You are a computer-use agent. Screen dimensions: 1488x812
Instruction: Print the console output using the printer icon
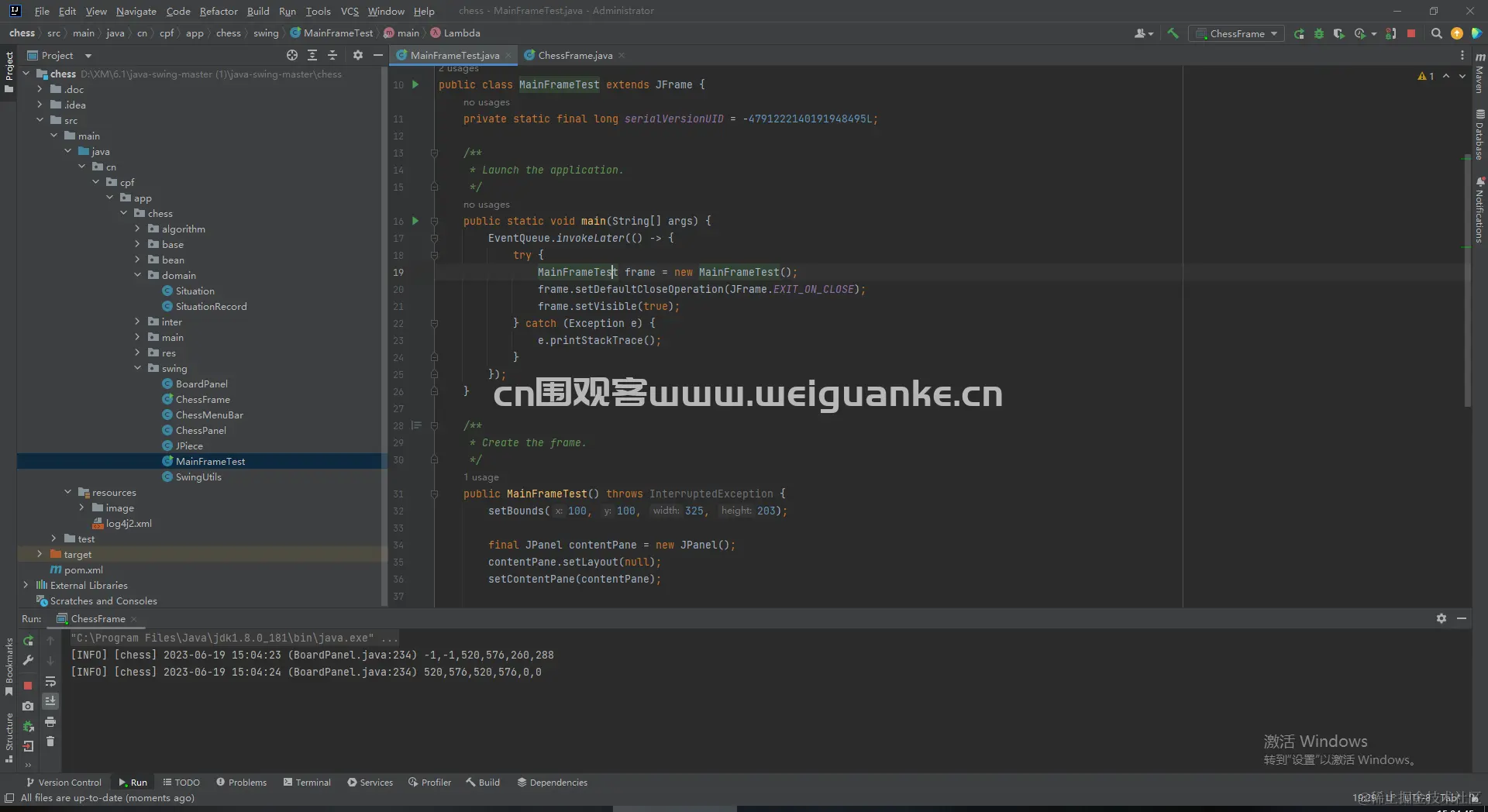tap(50, 721)
